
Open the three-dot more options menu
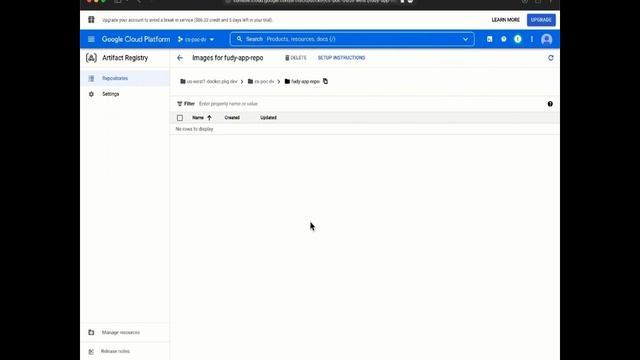[532, 39]
